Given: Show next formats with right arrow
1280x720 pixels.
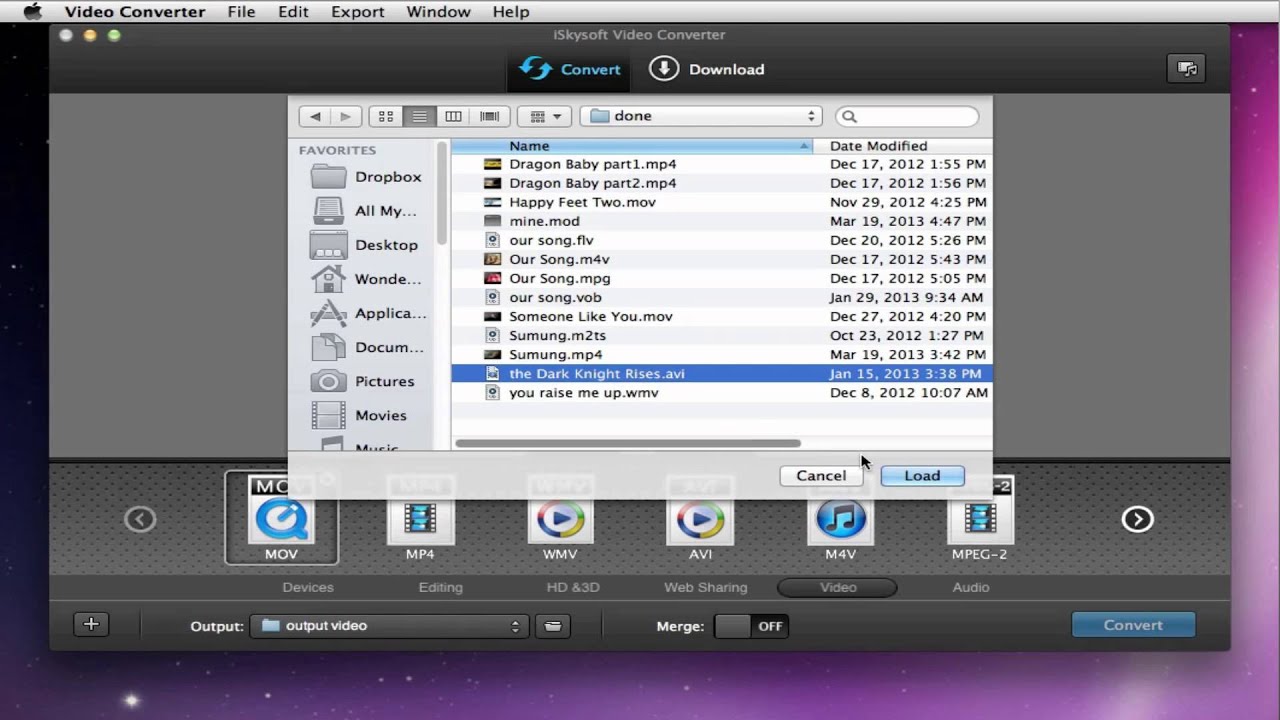Looking at the screenshot, I should point(1137,519).
